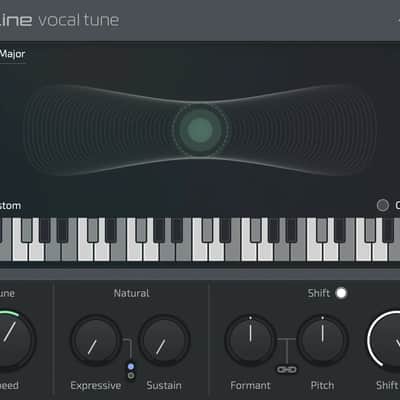Click the "vocal tune" title text
The height and width of the screenshot is (400, 400).
tap(79, 20)
